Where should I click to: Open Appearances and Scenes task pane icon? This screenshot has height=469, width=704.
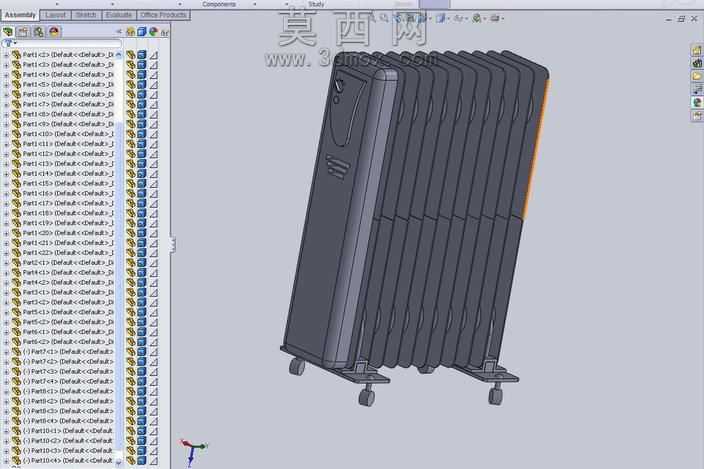(696, 103)
